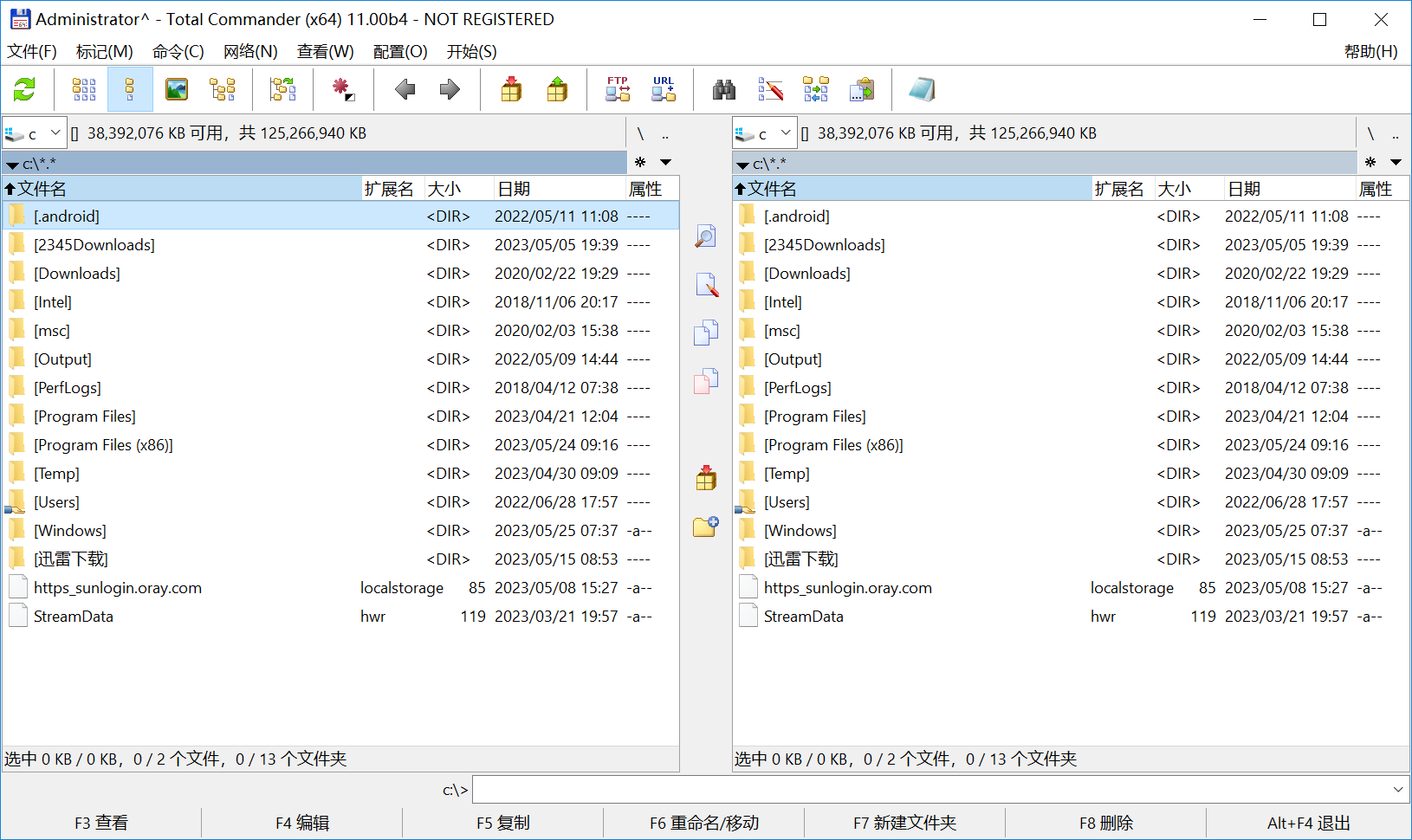Go back with left arrow icon
This screenshot has width=1412, height=840.
405,89
